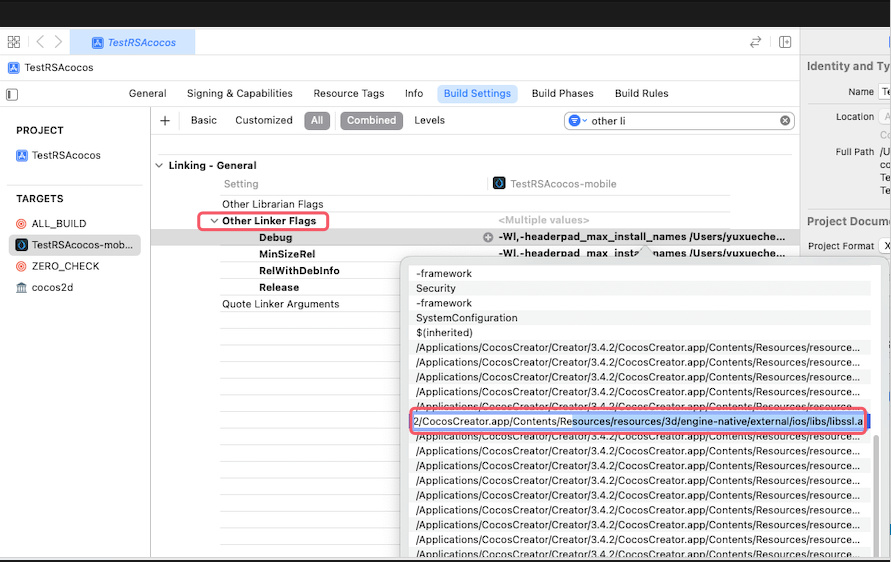Open the Build Phases tab
This screenshot has width=891, height=562.
tap(562, 93)
